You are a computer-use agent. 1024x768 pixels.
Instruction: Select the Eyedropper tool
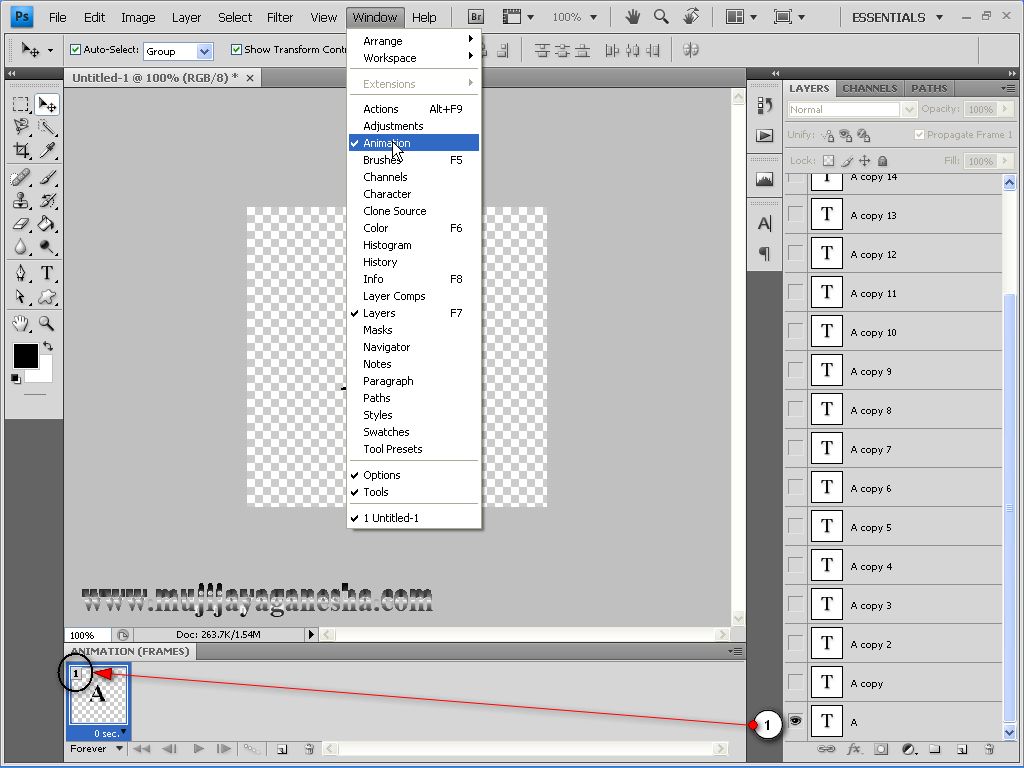pos(47,150)
